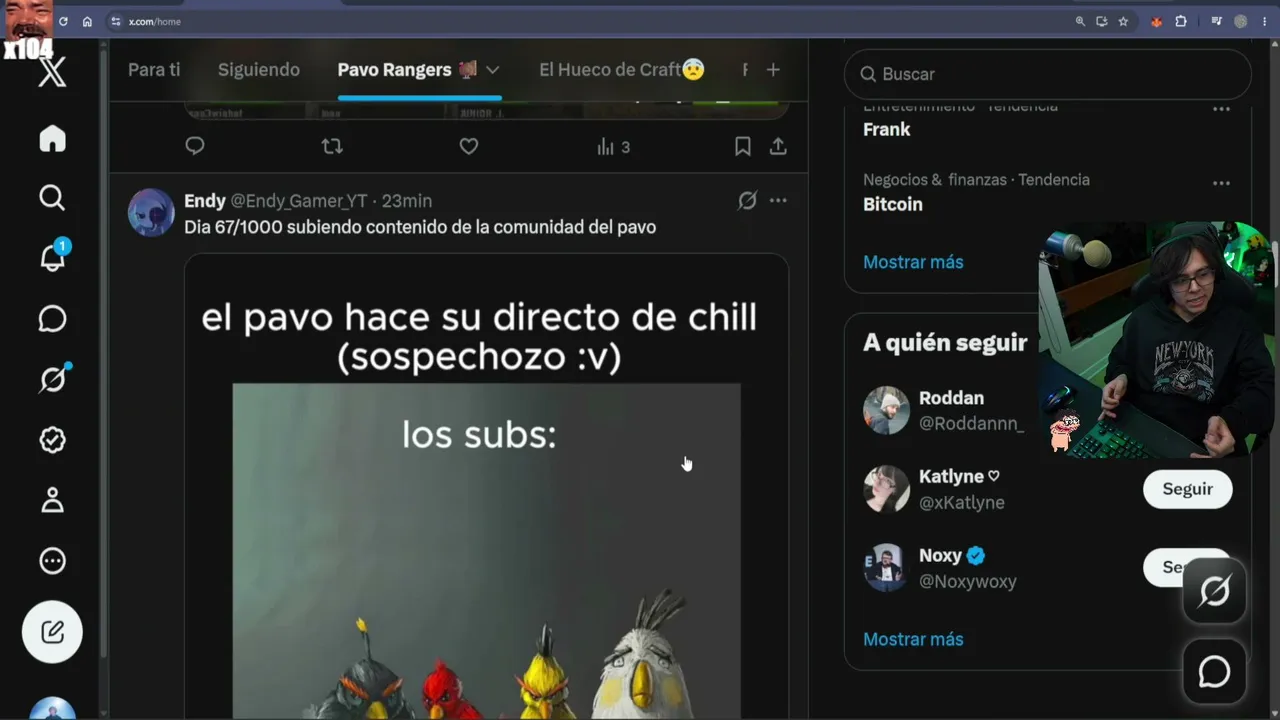Go to Home in the left sidebar
This screenshot has width=1280, height=720.
[x=52, y=138]
